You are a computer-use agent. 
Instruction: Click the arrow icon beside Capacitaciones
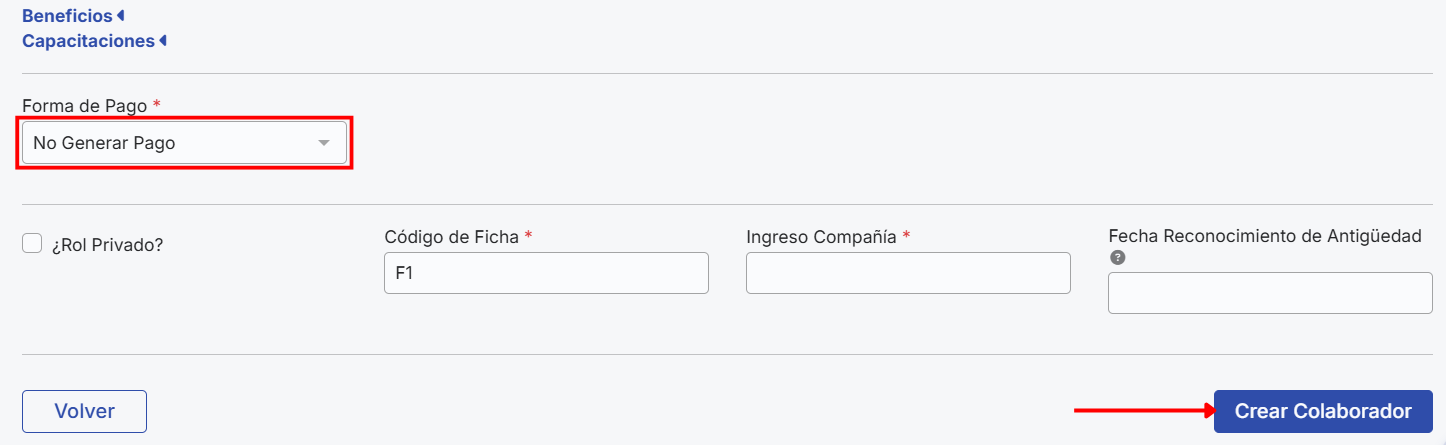162,41
